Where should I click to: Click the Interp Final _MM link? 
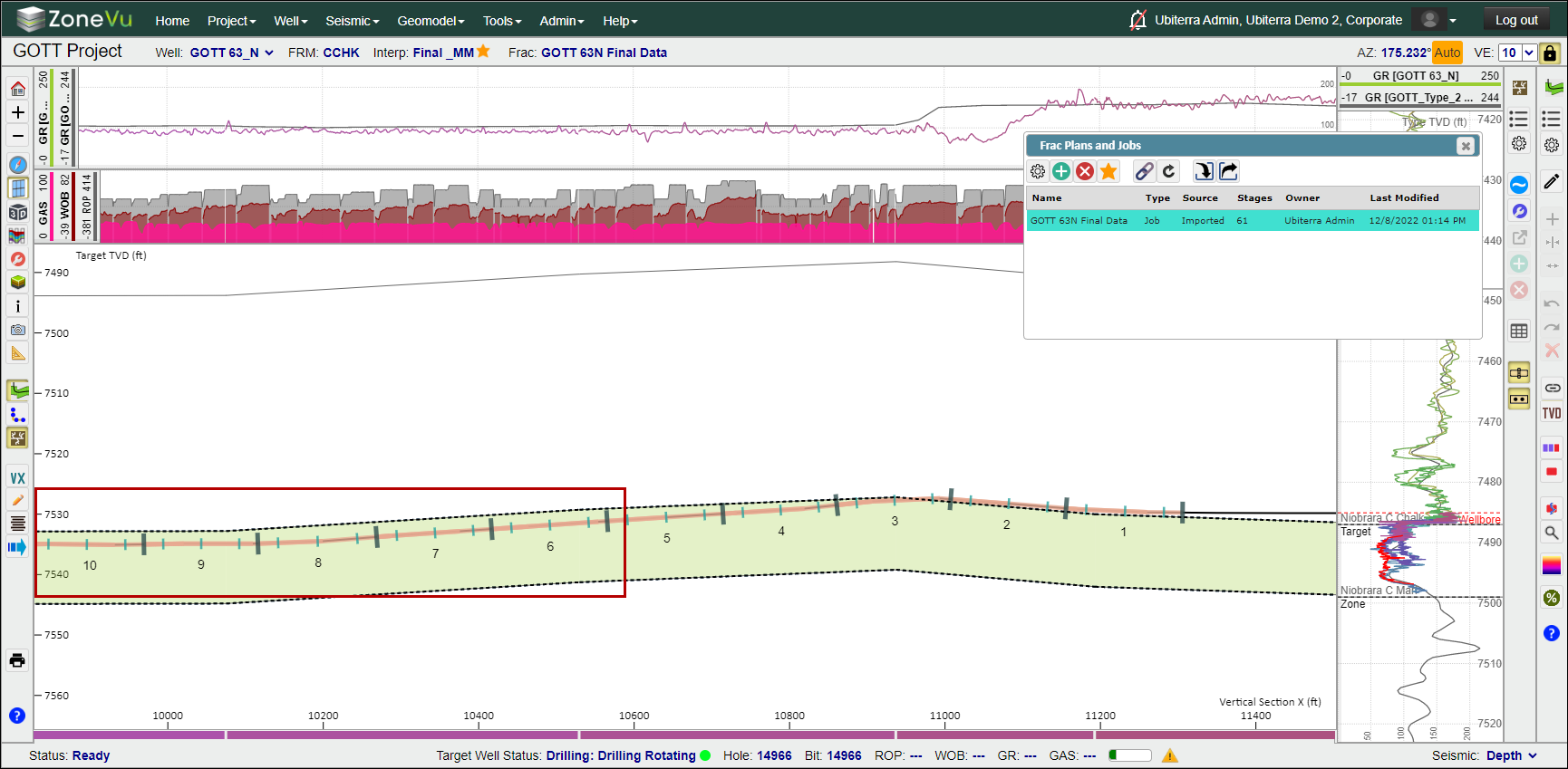coord(443,53)
